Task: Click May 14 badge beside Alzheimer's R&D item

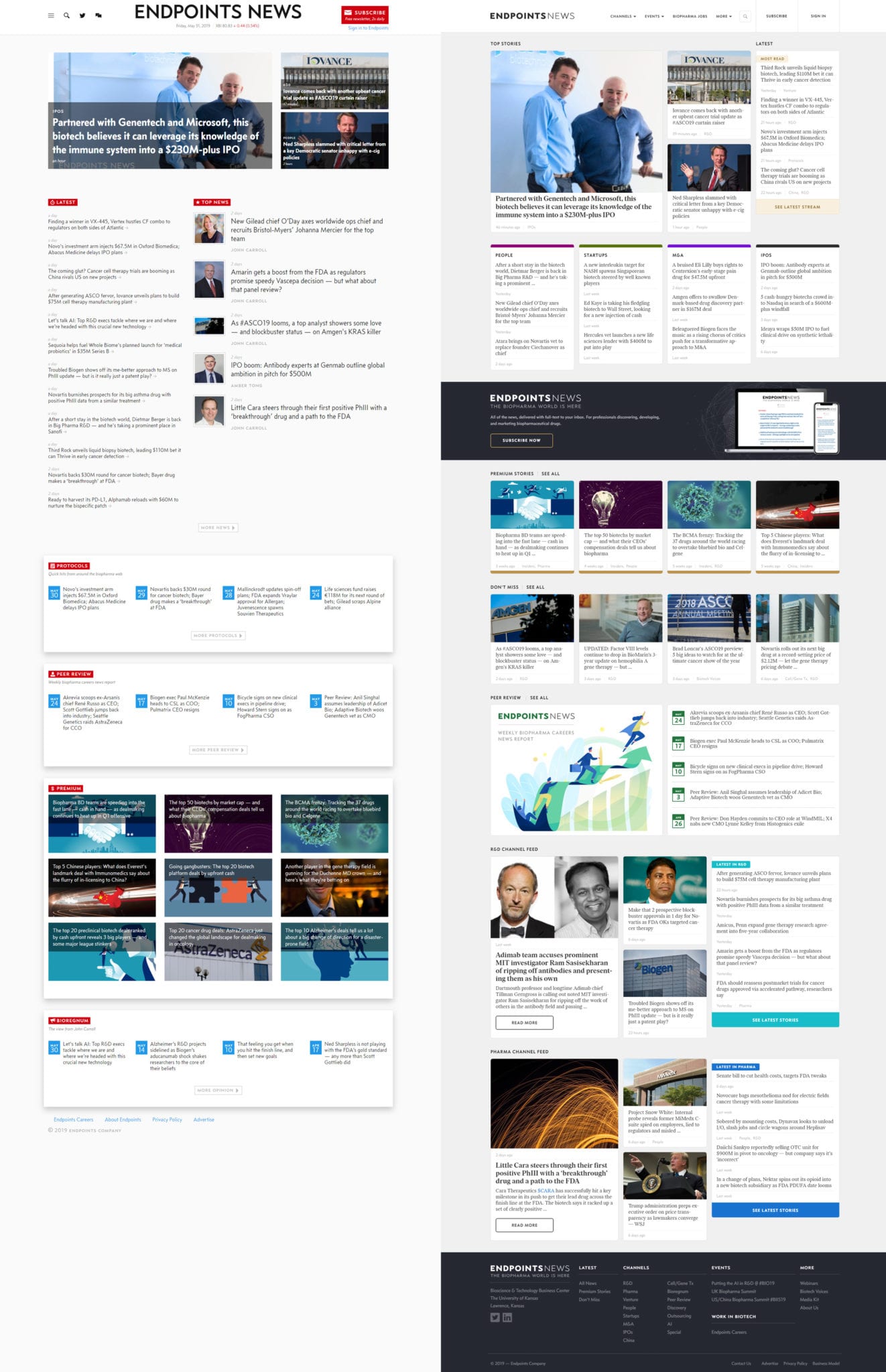Action: click(141, 1048)
